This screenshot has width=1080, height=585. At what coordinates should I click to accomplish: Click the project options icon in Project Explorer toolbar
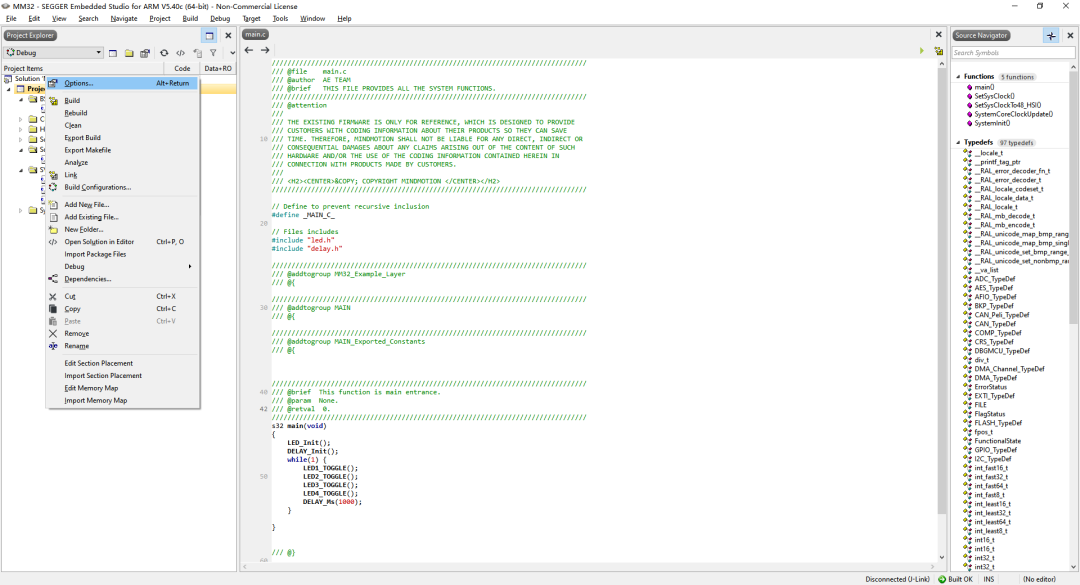[x=145, y=53]
